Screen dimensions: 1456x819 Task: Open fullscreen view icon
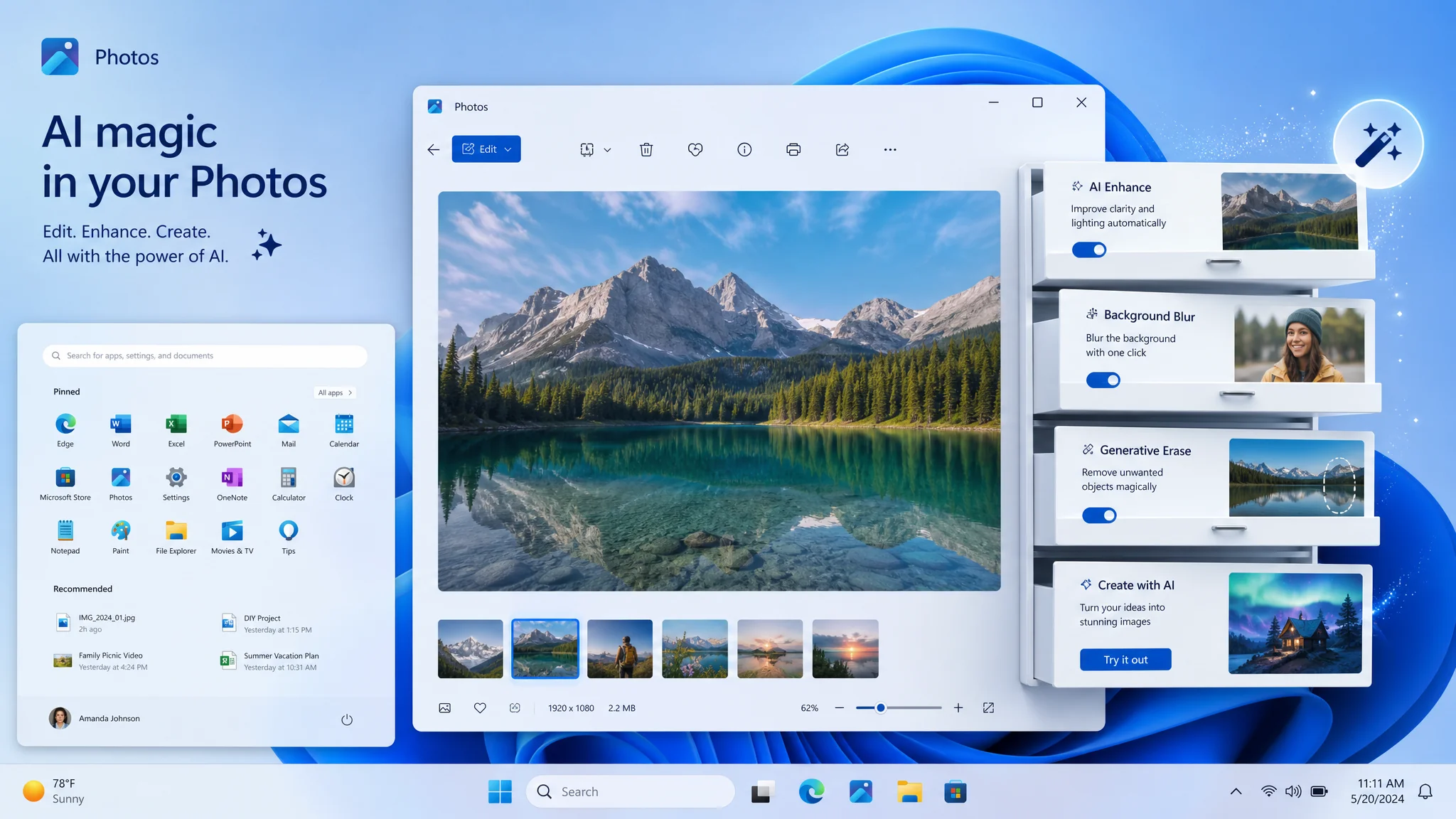988,708
